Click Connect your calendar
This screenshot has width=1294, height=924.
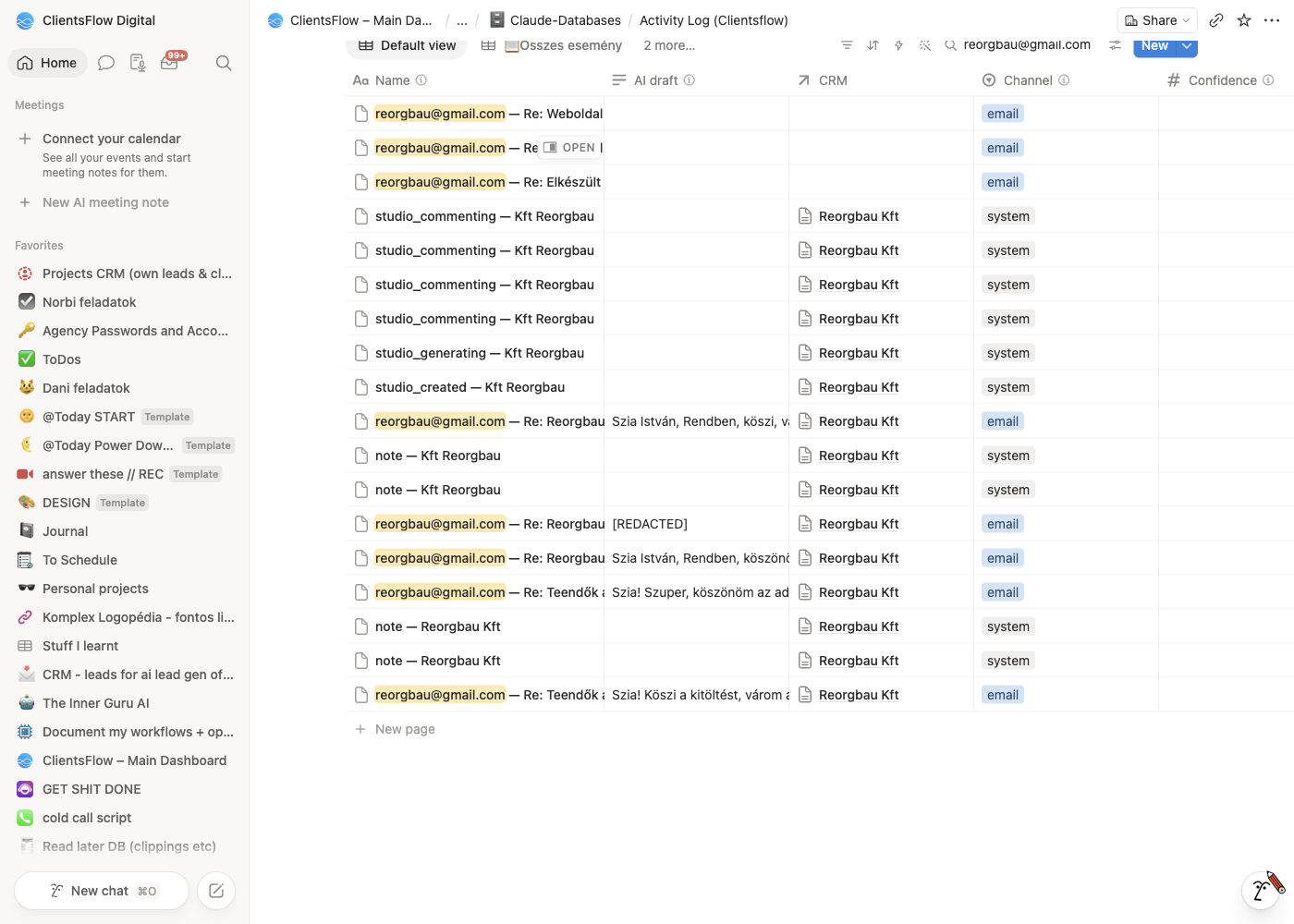tap(112, 139)
